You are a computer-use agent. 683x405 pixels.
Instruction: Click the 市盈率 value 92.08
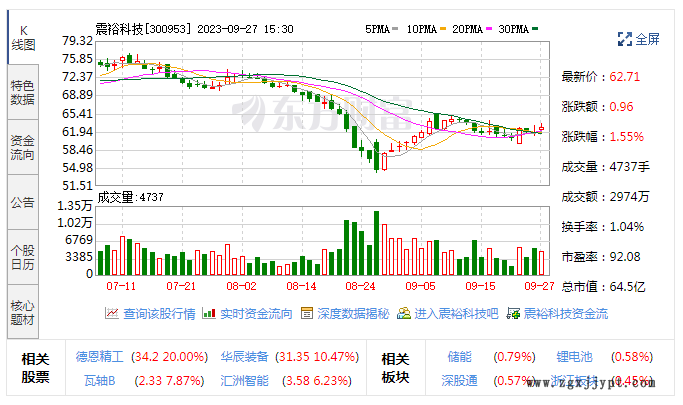625,257
